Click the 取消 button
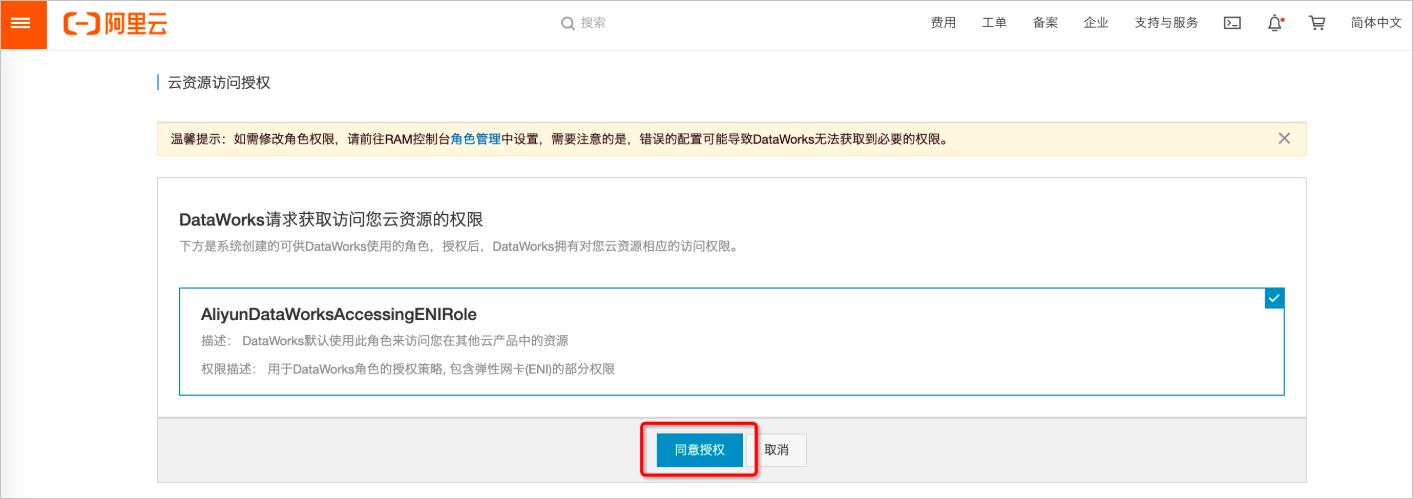 pyautogui.click(x=777, y=450)
